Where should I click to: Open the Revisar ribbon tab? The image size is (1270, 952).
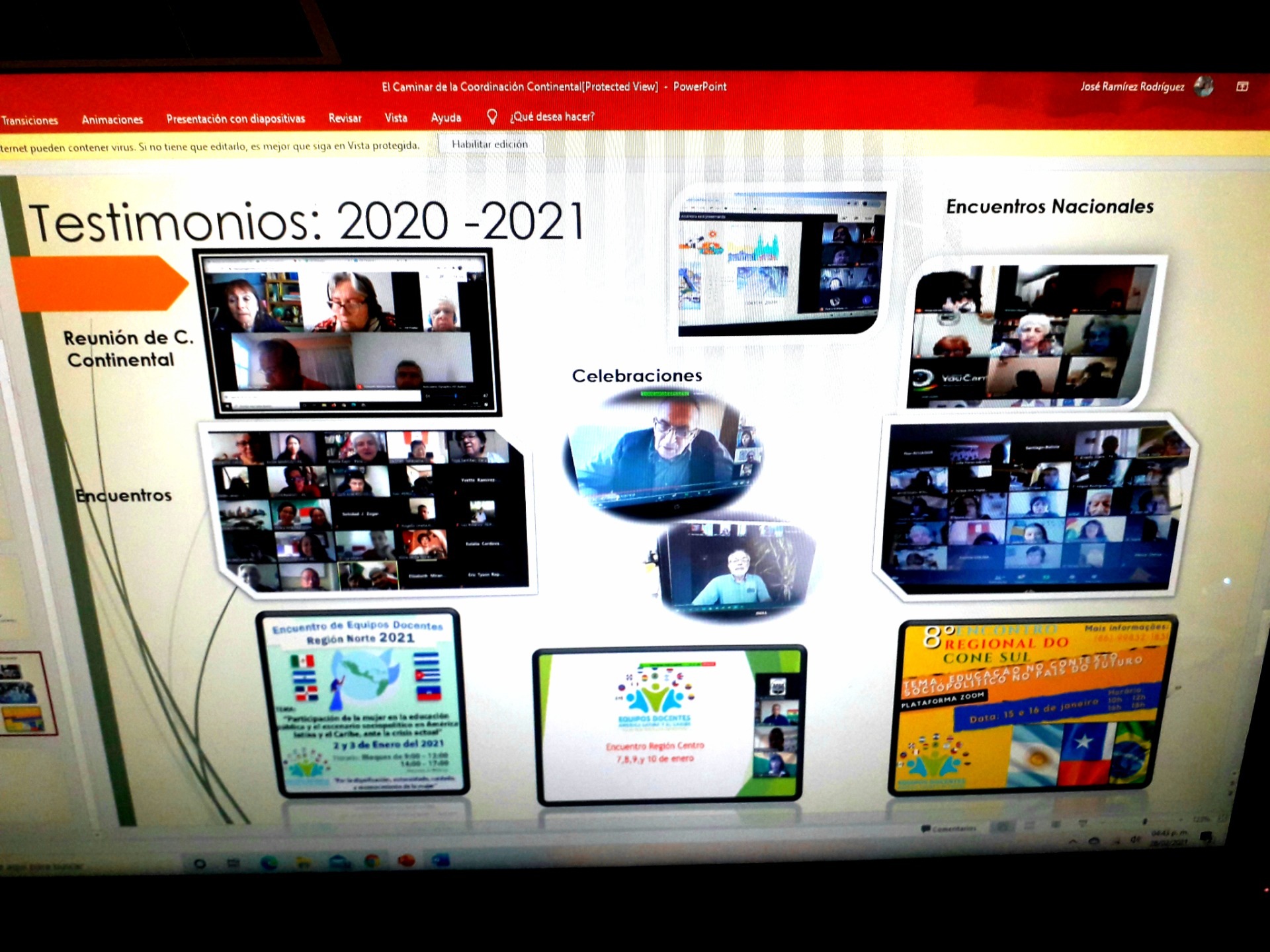pos(345,118)
